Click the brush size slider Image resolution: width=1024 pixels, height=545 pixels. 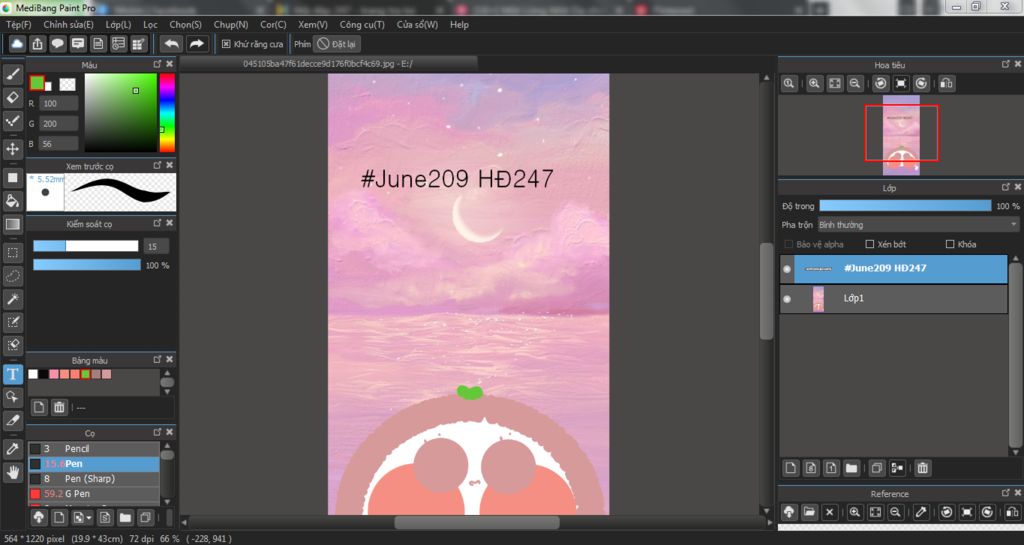point(86,246)
